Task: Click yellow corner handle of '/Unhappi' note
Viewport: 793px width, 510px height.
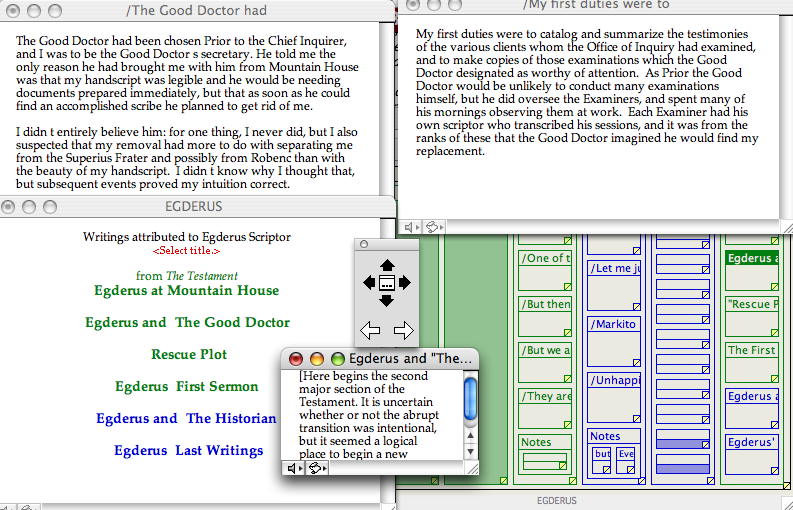Action: [637, 419]
